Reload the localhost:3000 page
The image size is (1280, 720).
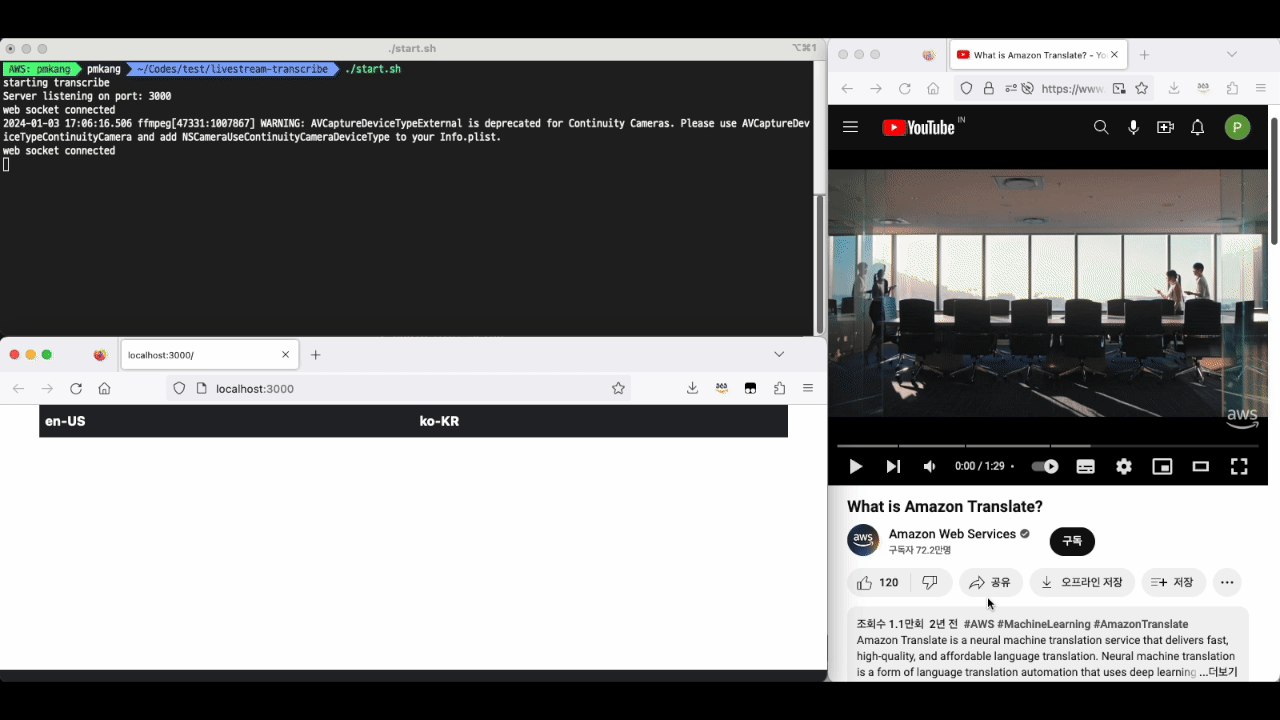point(76,389)
